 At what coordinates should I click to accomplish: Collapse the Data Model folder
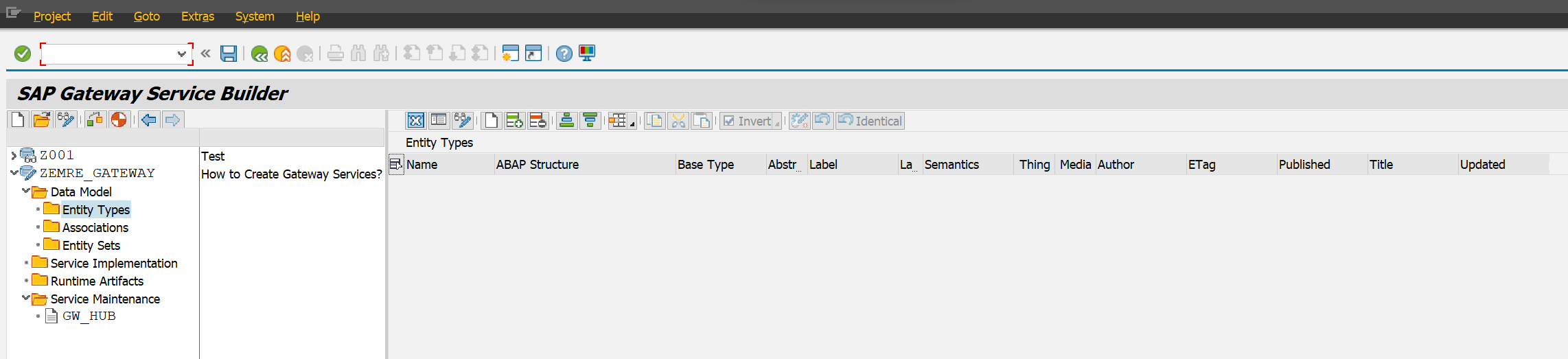pyautogui.click(x=25, y=191)
